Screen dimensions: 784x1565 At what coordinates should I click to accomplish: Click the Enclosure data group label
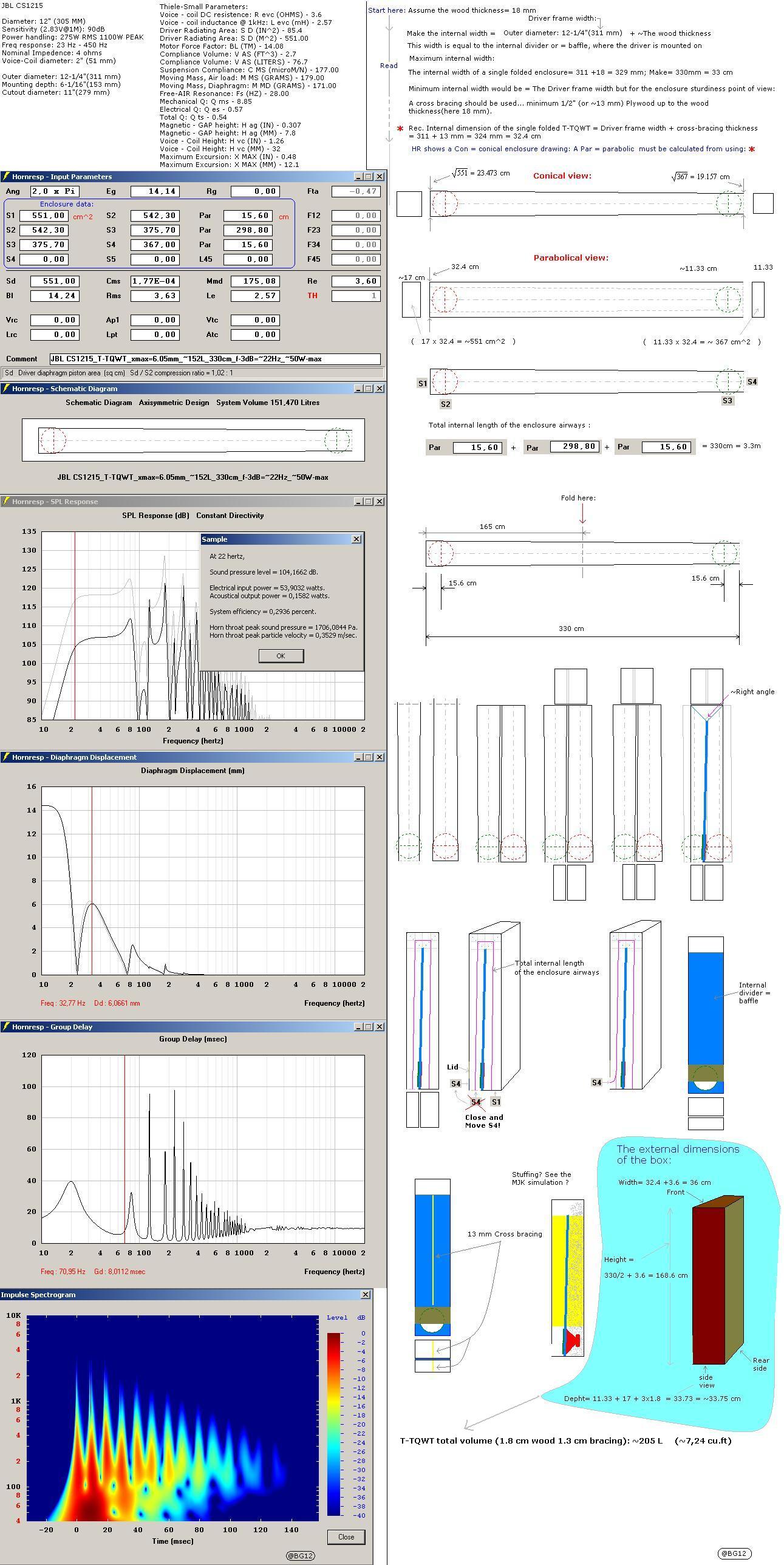click(67, 204)
